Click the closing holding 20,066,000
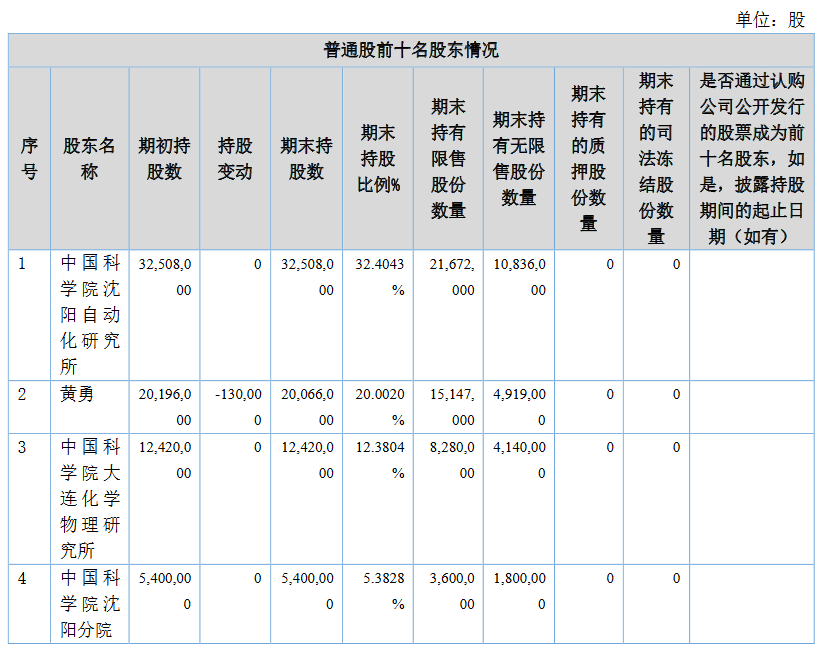 coord(307,407)
